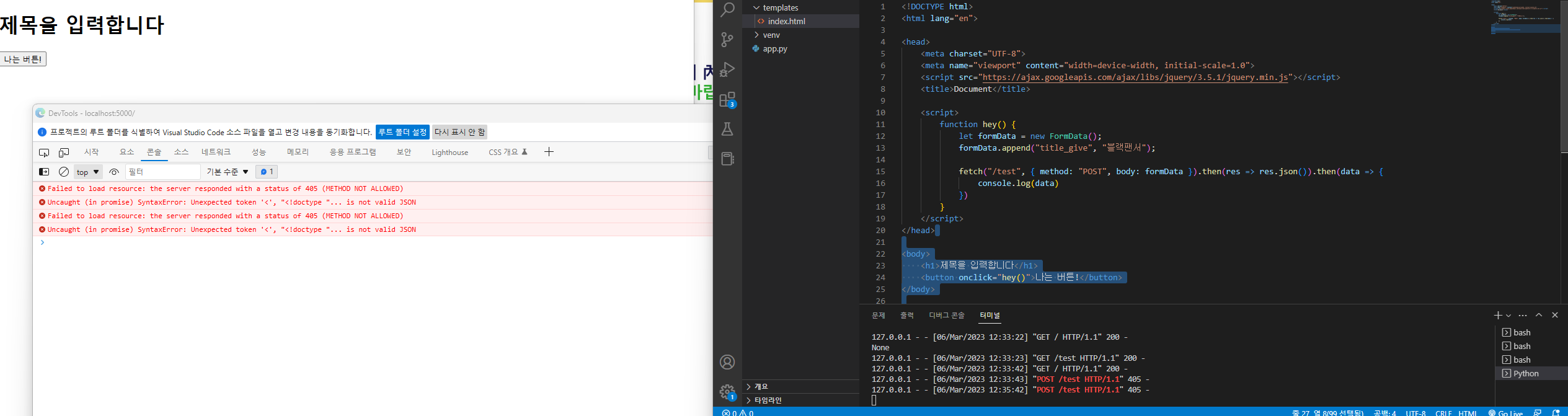
Task: Expand the 타임라인 timeline section
Action: click(x=801, y=400)
